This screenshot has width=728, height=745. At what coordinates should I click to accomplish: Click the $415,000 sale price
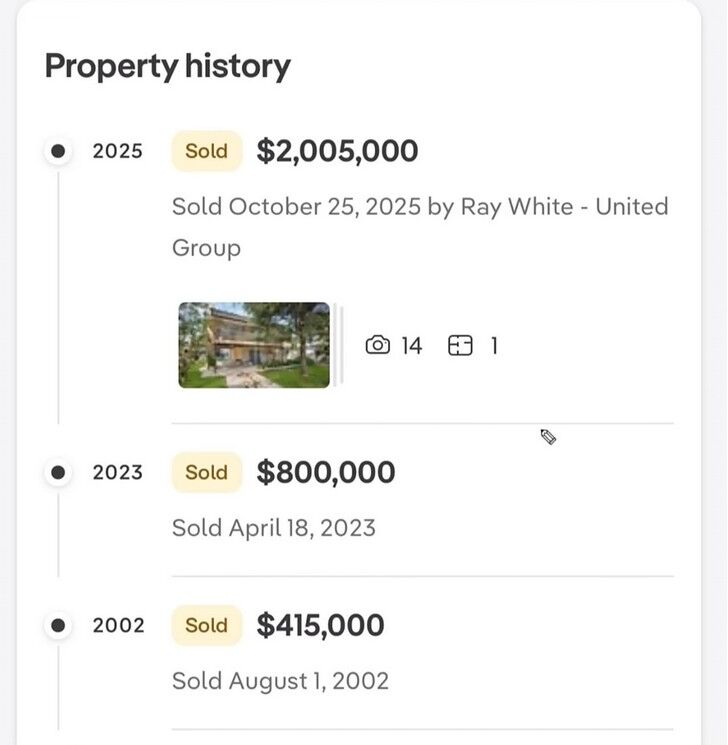point(320,625)
